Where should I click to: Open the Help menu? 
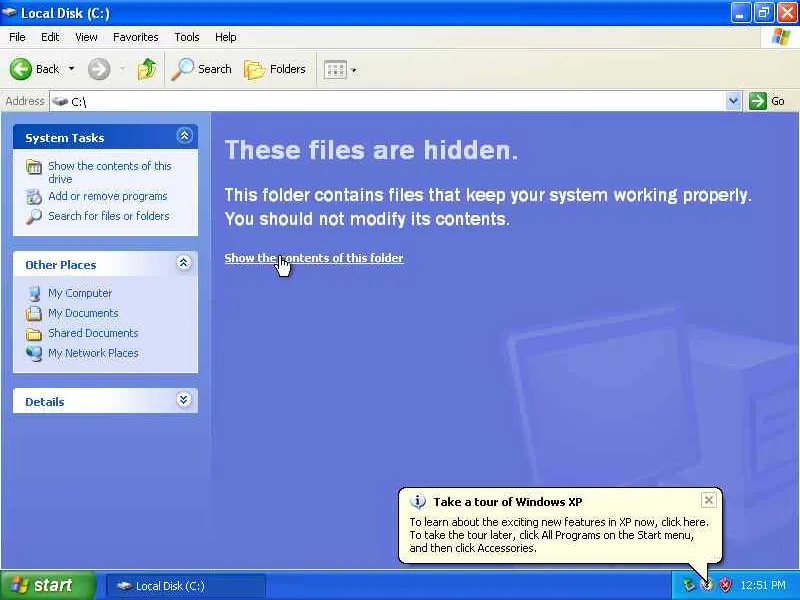[226, 37]
